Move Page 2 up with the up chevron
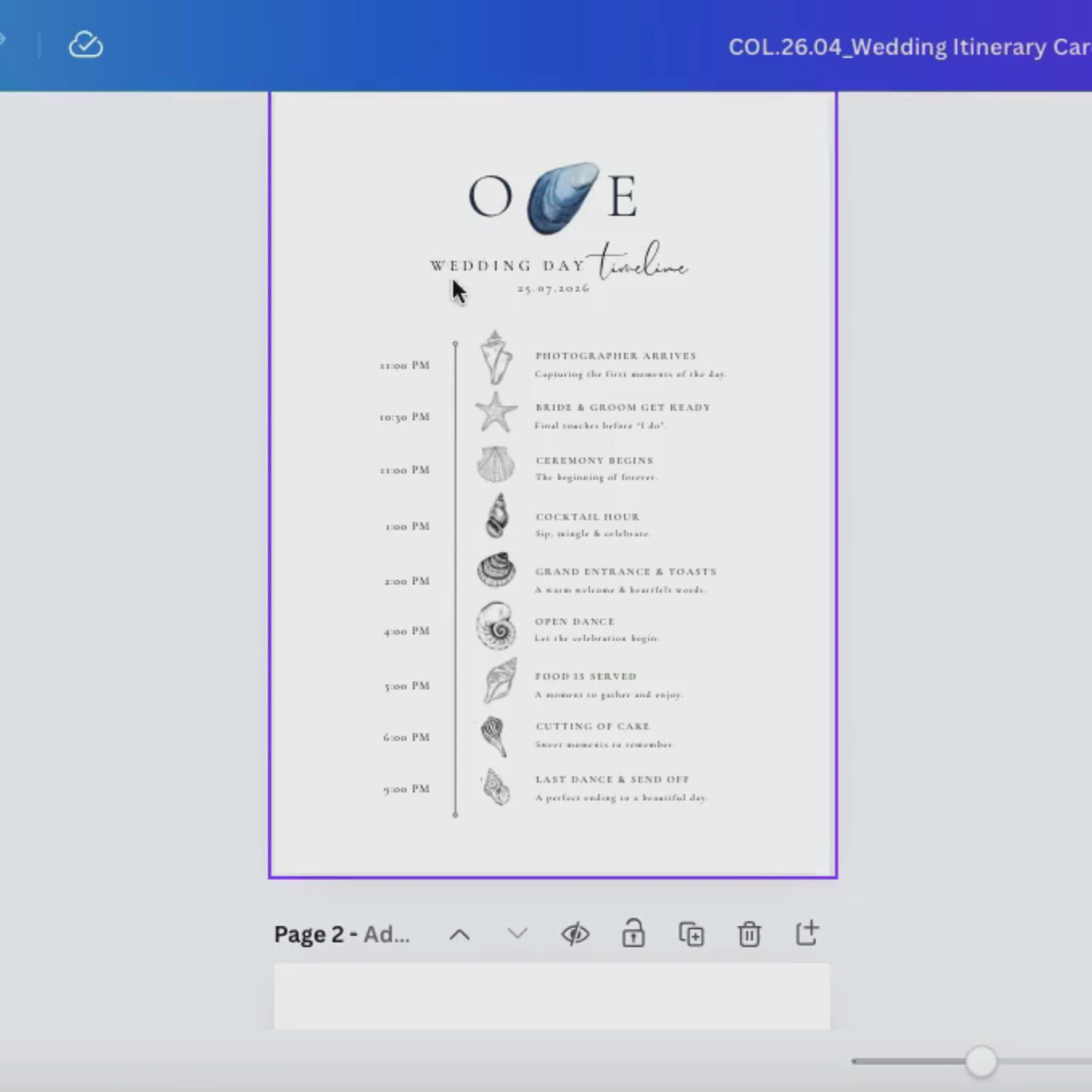Image resolution: width=1092 pixels, height=1092 pixels. coord(460,935)
